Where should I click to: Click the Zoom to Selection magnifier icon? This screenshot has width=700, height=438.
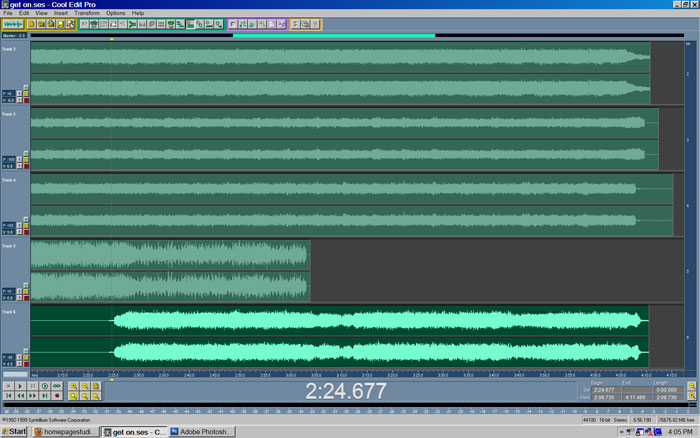[x=74, y=396]
